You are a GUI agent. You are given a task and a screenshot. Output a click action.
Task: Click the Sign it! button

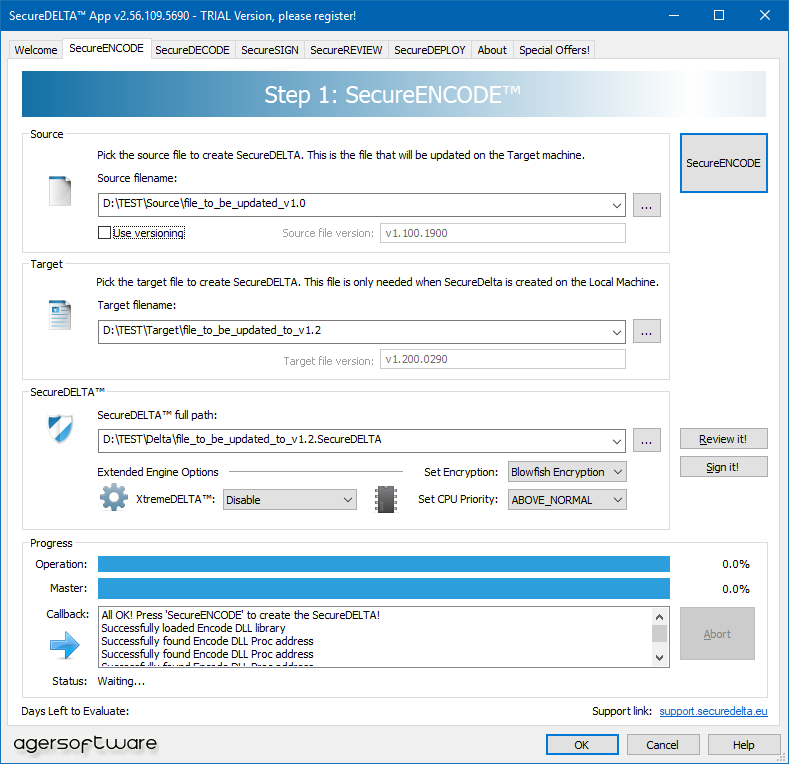[724, 467]
